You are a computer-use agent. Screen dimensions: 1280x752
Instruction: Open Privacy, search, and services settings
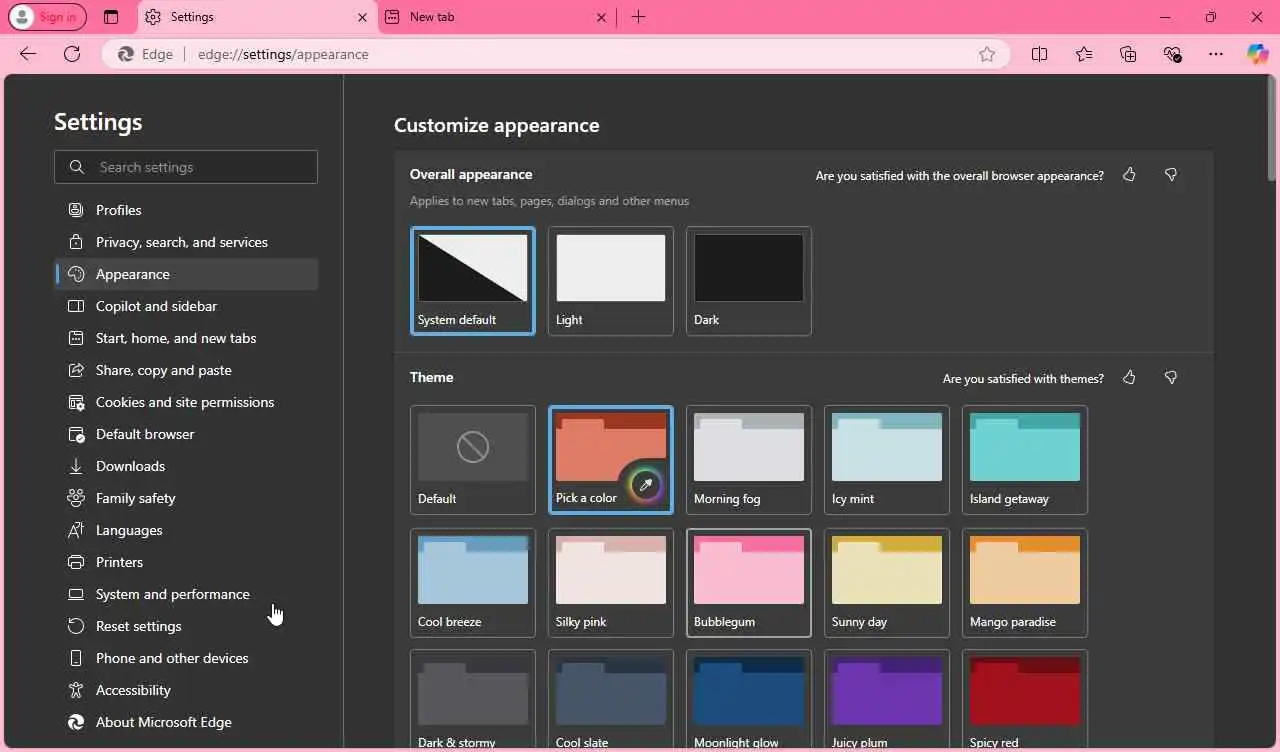[187, 242]
